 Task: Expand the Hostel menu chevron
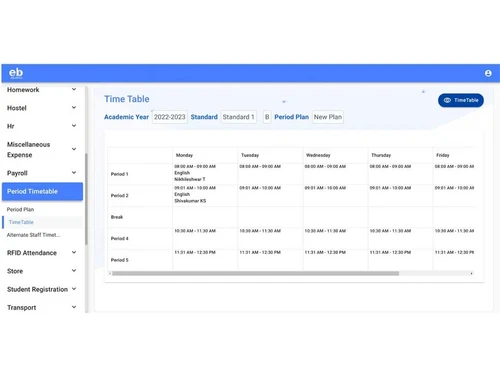tap(74, 107)
